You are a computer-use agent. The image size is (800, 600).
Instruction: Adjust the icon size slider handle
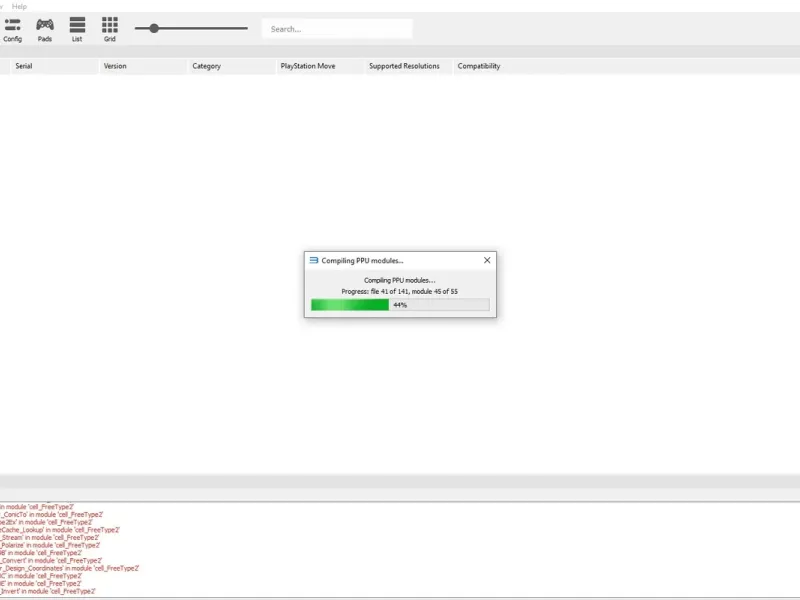coord(154,29)
